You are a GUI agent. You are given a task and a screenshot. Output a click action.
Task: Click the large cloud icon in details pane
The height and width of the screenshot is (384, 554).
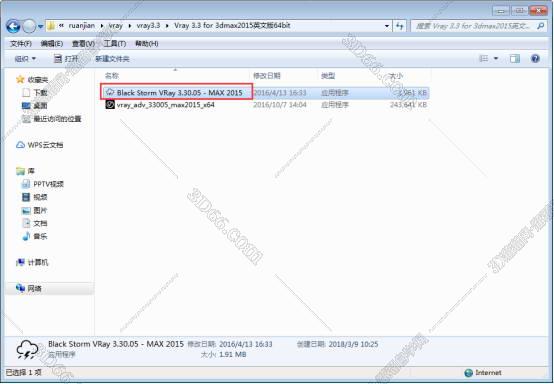click(x=27, y=350)
